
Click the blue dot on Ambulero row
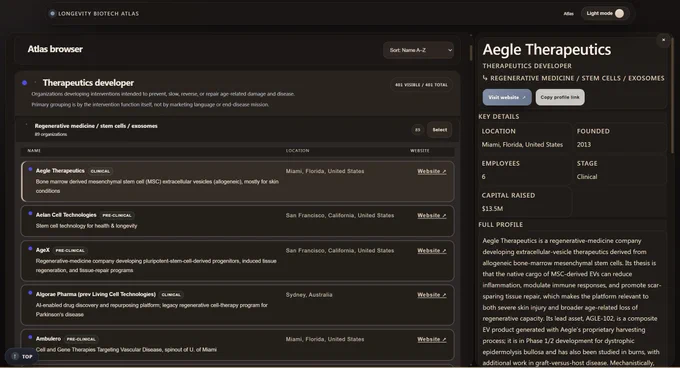30,337
